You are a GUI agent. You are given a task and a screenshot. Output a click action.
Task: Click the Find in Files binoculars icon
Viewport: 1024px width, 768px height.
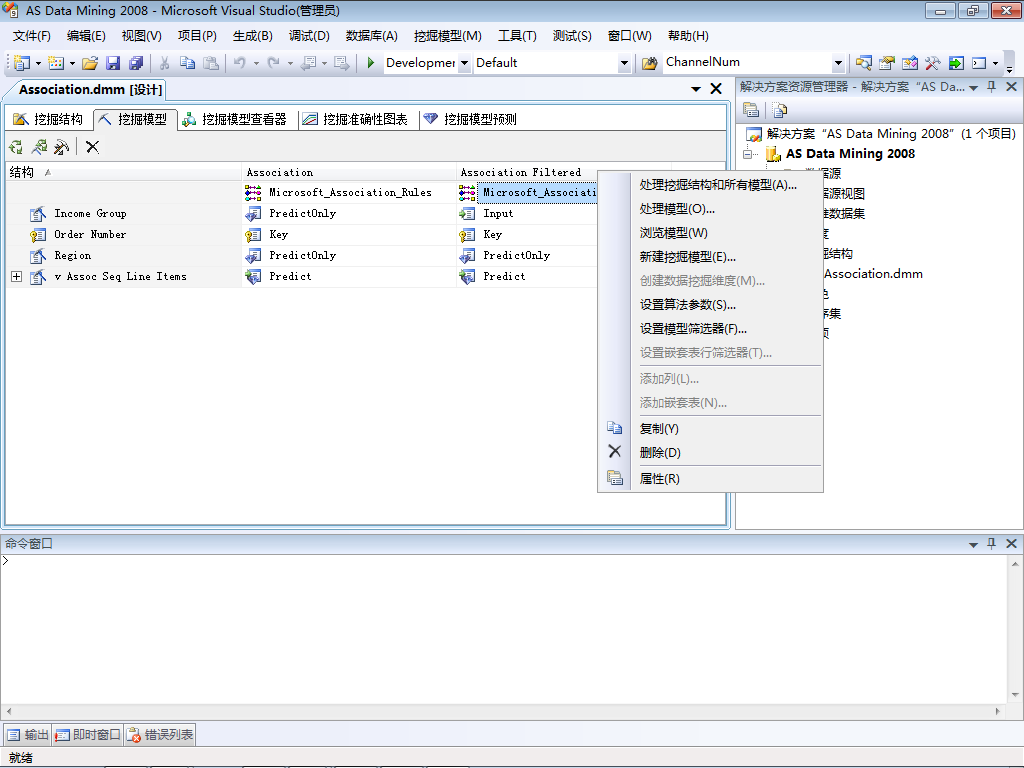pos(649,63)
